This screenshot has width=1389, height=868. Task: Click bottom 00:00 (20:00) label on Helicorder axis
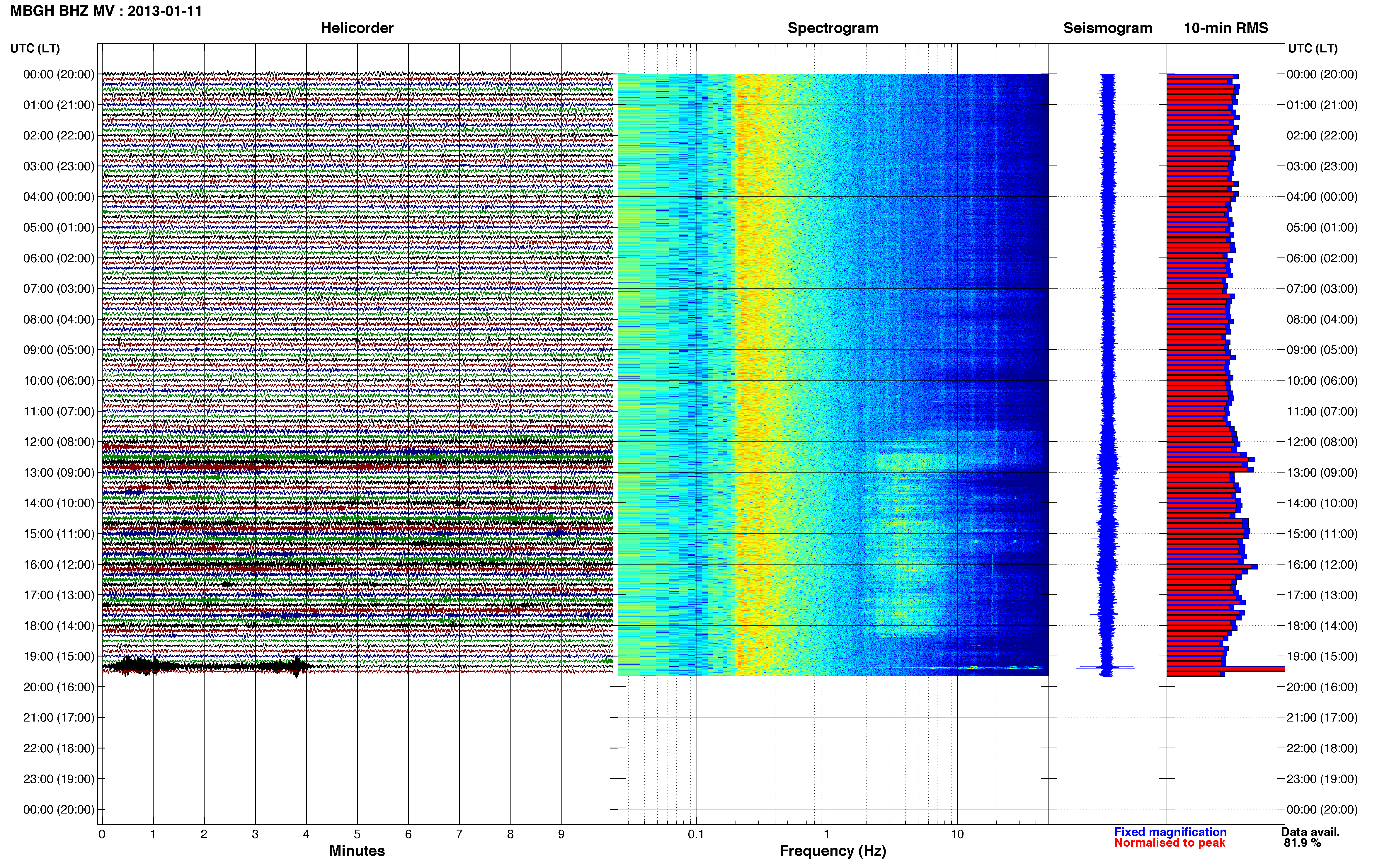59,809
